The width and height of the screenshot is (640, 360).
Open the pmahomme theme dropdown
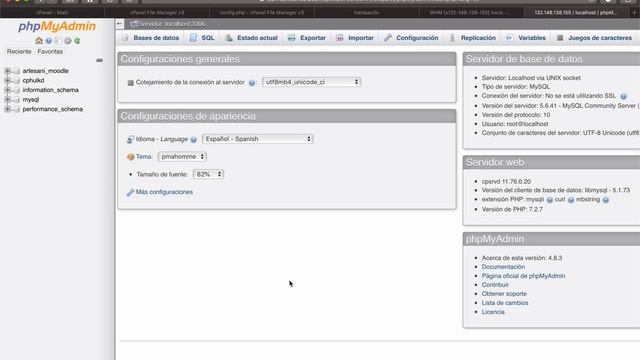182,157
